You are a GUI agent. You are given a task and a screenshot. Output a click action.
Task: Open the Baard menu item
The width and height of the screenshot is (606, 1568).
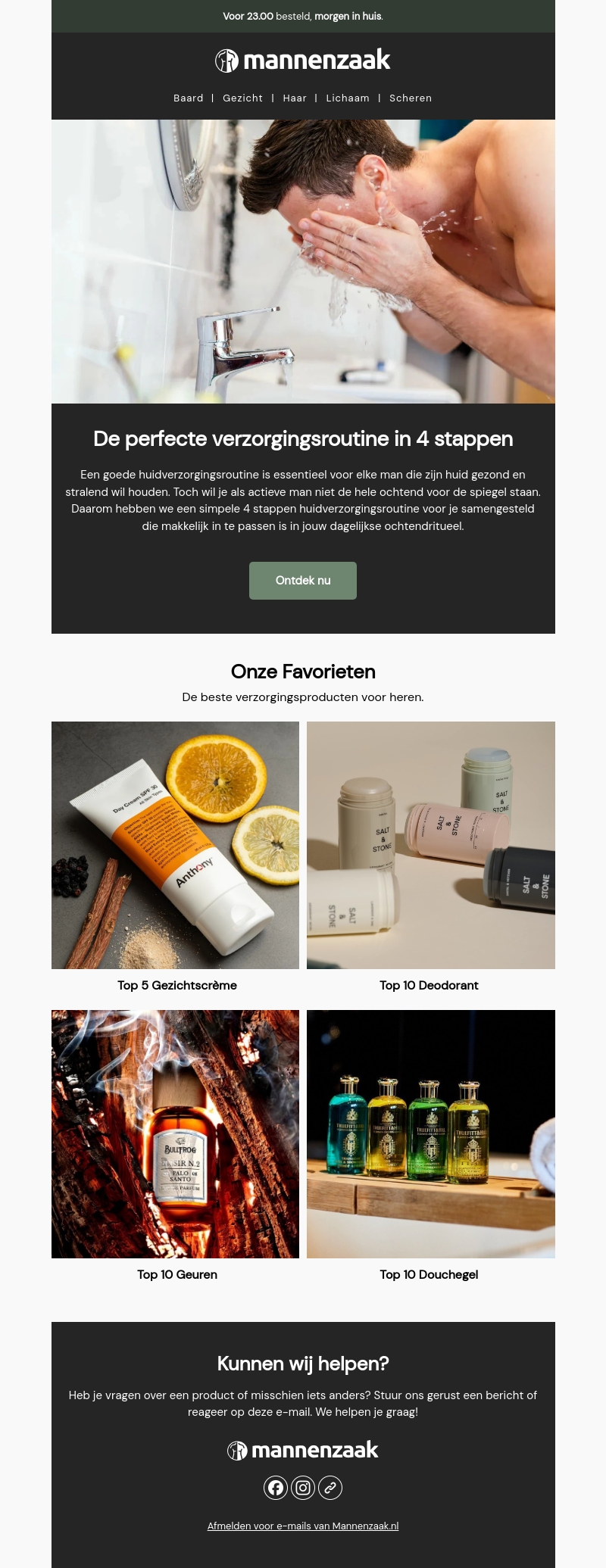click(189, 98)
